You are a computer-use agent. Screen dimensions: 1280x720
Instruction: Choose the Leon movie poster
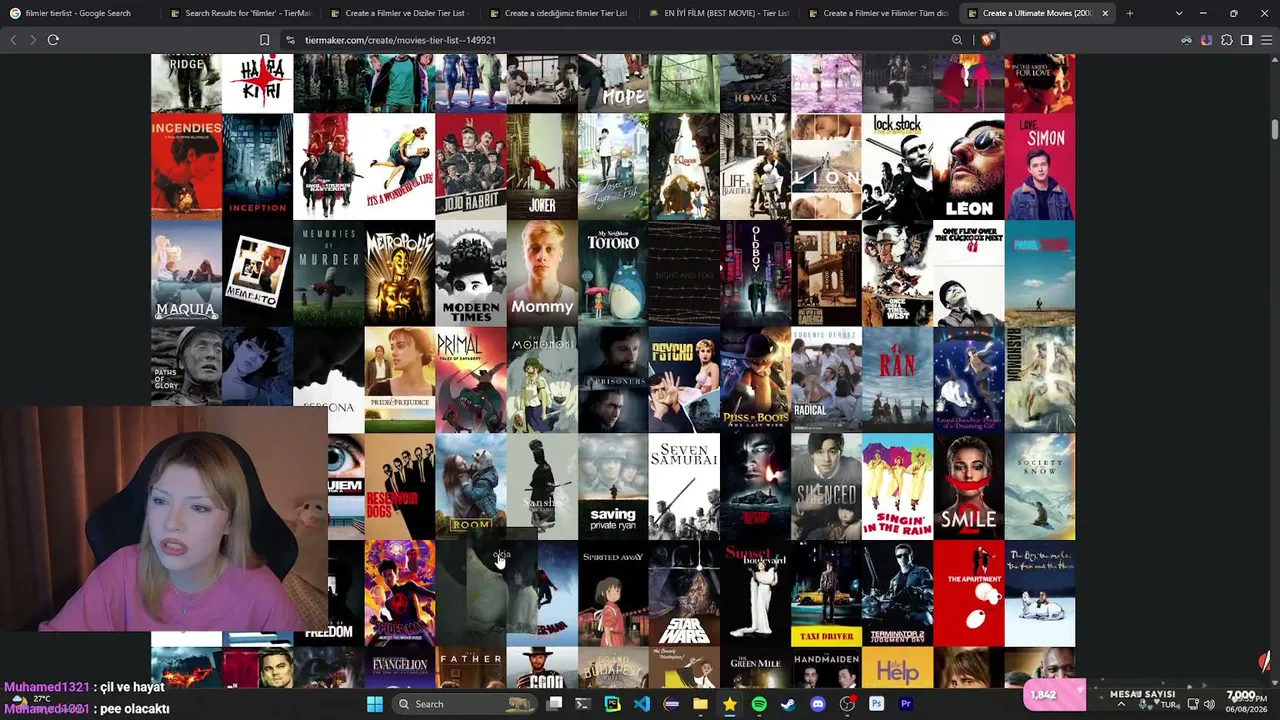(968, 166)
